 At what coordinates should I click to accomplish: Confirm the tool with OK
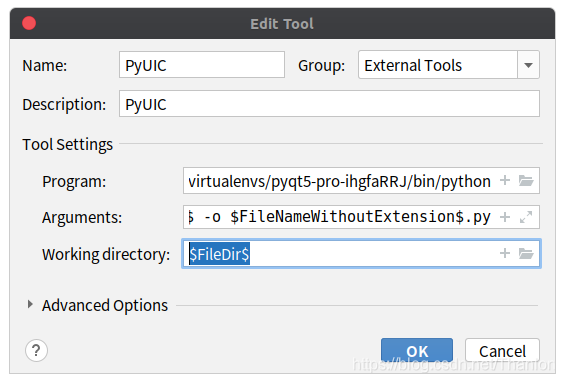pyautogui.click(x=417, y=351)
